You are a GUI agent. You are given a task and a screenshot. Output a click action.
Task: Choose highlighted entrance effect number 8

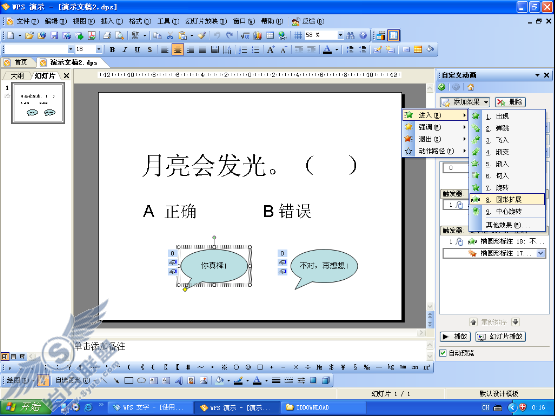pyautogui.click(x=507, y=200)
